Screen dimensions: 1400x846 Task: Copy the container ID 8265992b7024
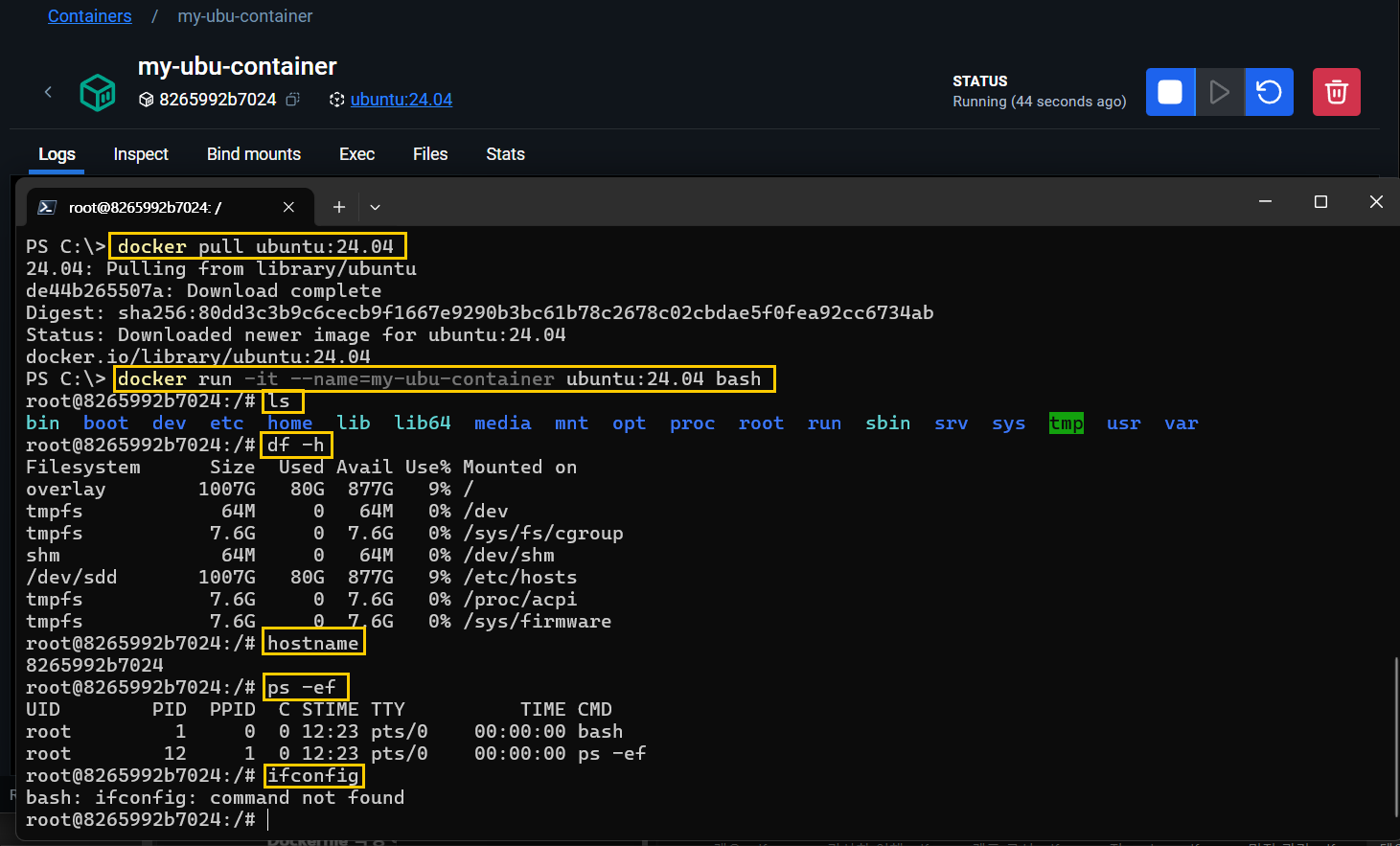pos(293,99)
